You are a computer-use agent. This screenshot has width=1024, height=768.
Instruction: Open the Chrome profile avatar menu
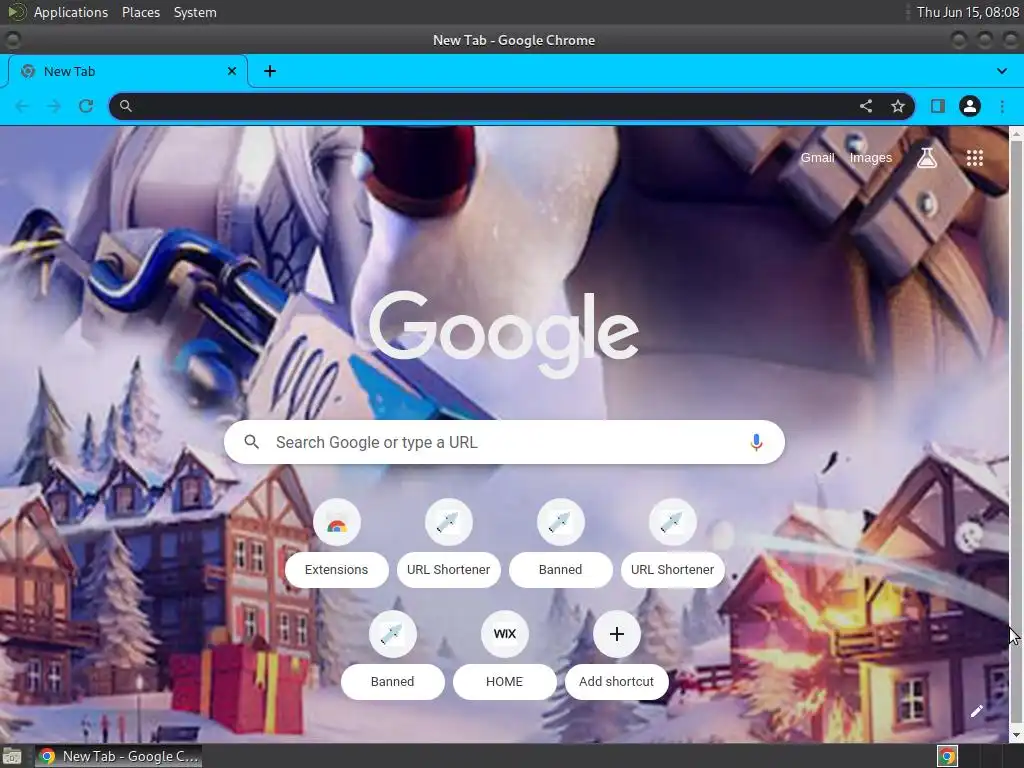click(970, 106)
